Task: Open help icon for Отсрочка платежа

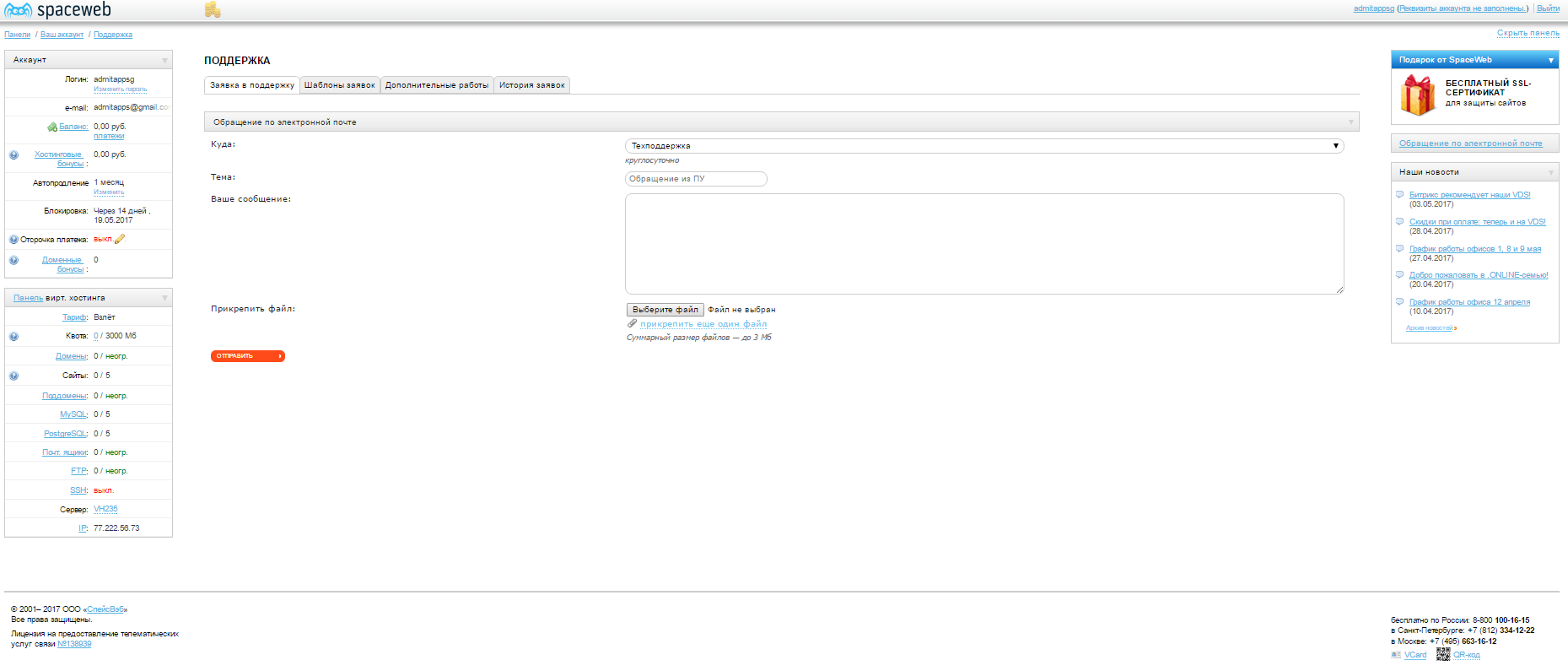Action: [x=13, y=240]
